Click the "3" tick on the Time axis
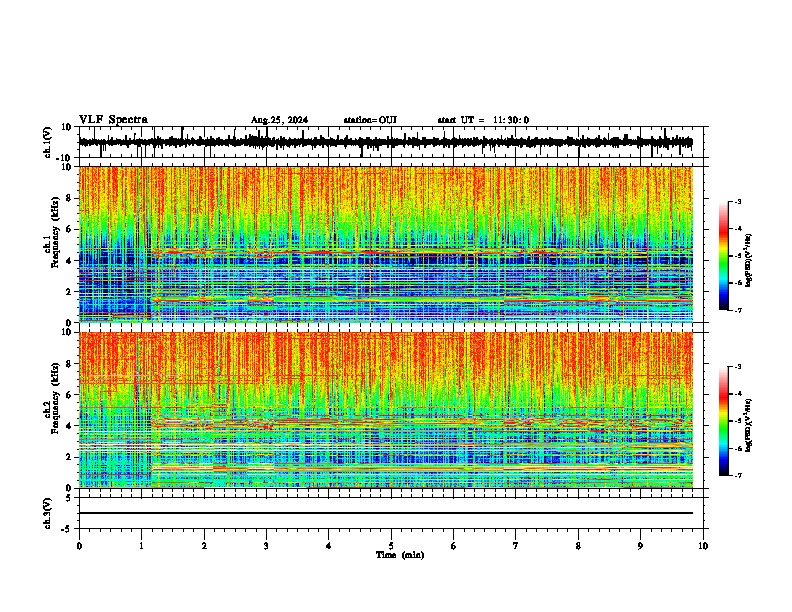The width and height of the screenshot is (792, 612). coord(266,546)
